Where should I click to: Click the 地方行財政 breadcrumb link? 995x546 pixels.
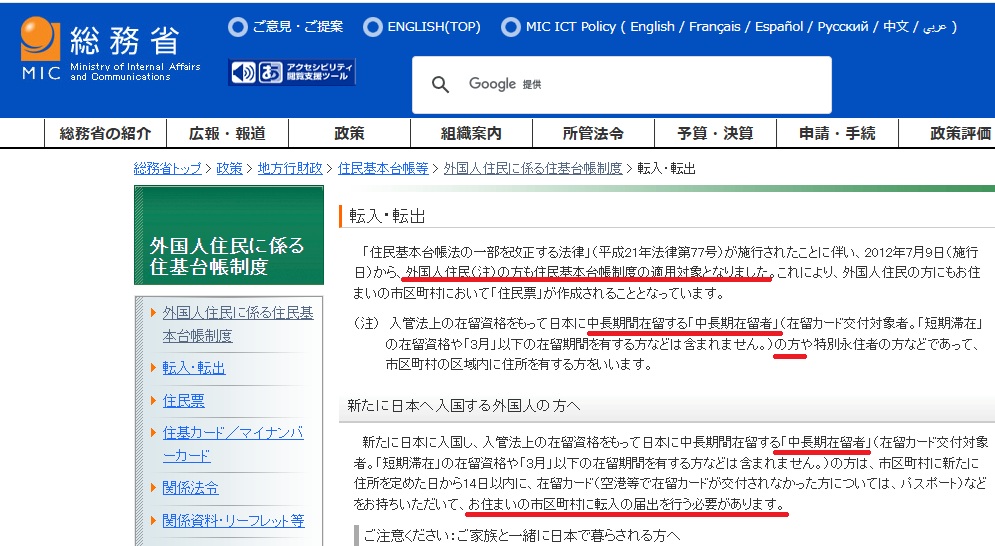(x=290, y=169)
